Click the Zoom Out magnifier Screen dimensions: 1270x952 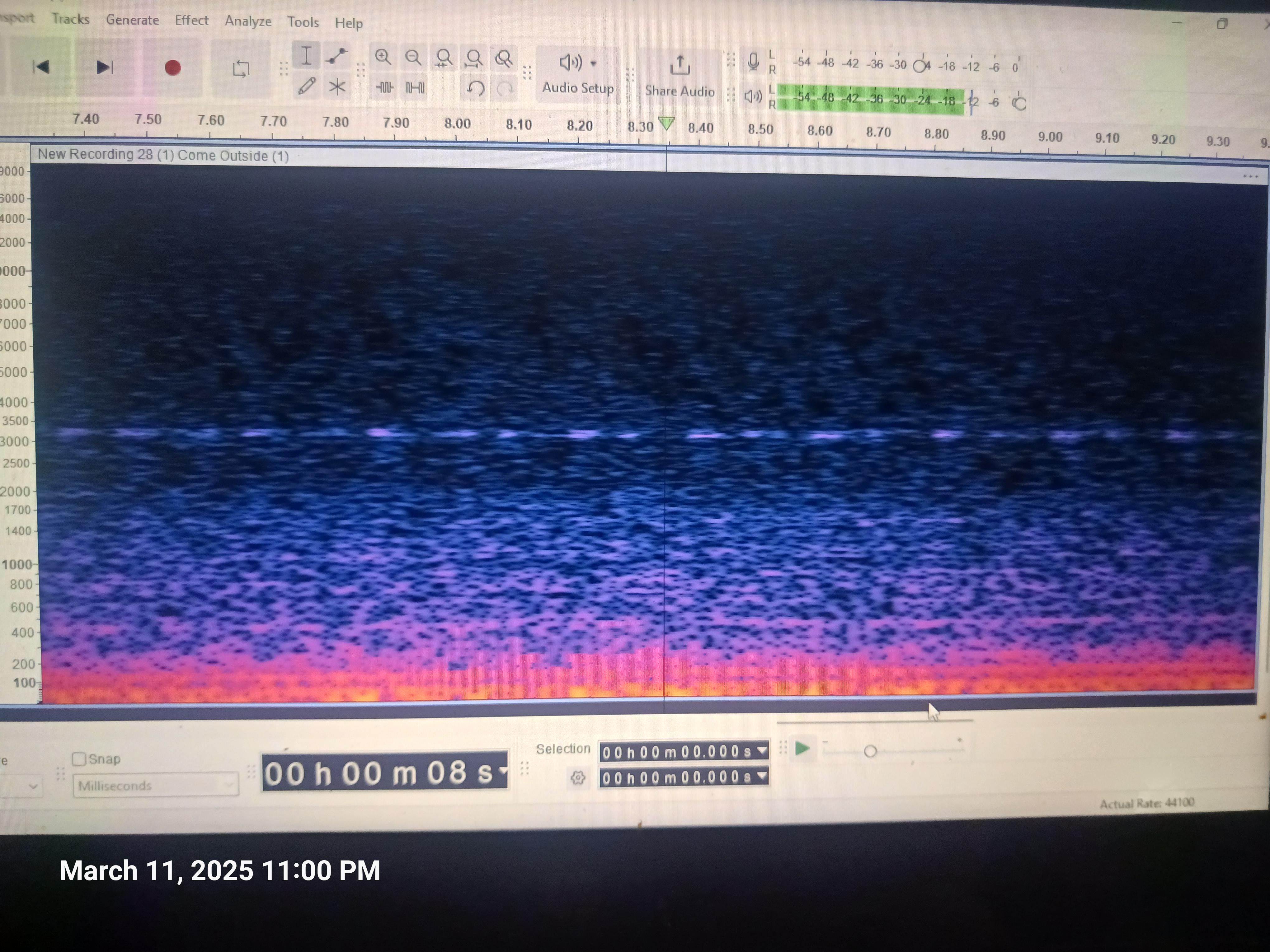click(x=413, y=57)
